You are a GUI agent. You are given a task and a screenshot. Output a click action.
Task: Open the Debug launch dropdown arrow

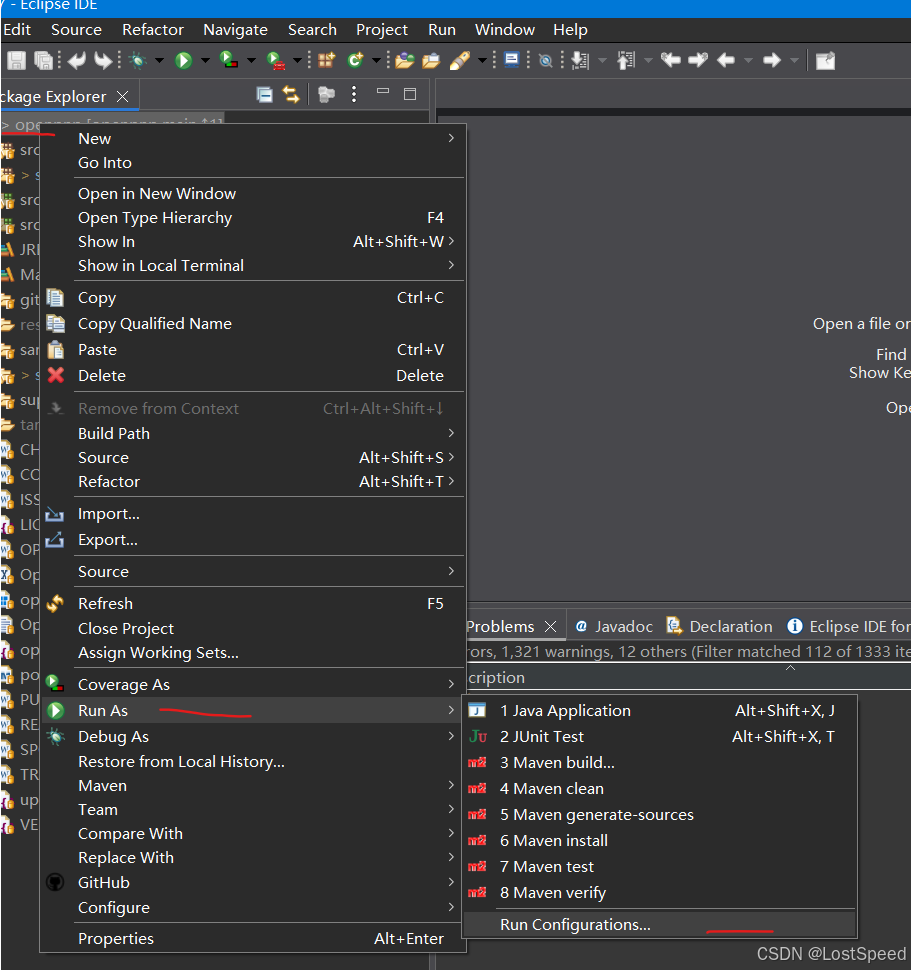pos(159,61)
